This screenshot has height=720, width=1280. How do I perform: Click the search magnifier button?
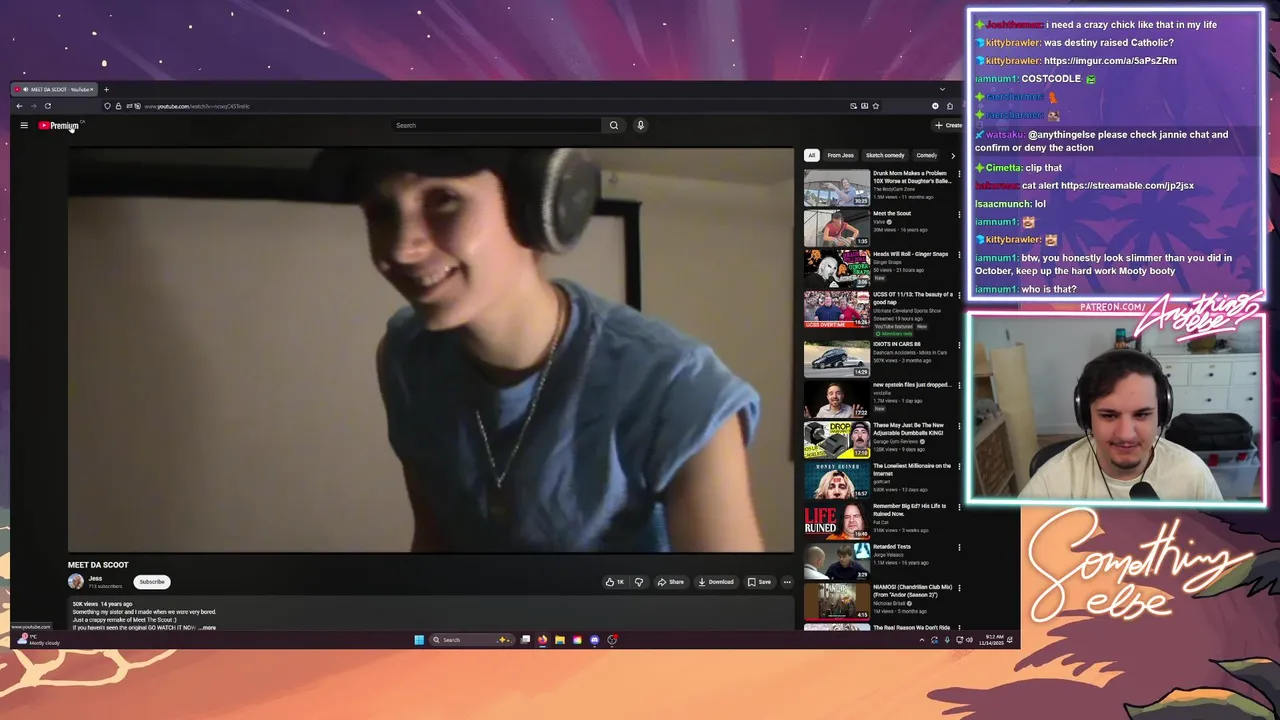(614, 125)
